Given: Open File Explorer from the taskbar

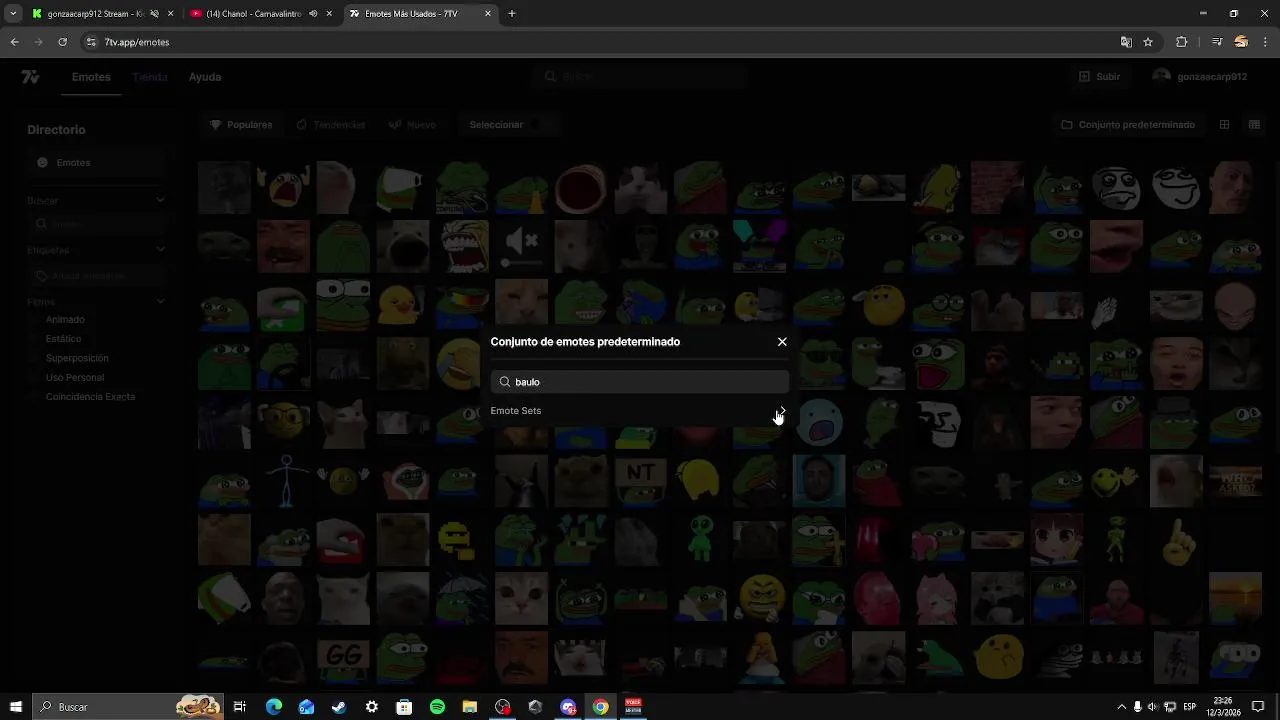Looking at the screenshot, I should pyautogui.click(x=470, y=707).
